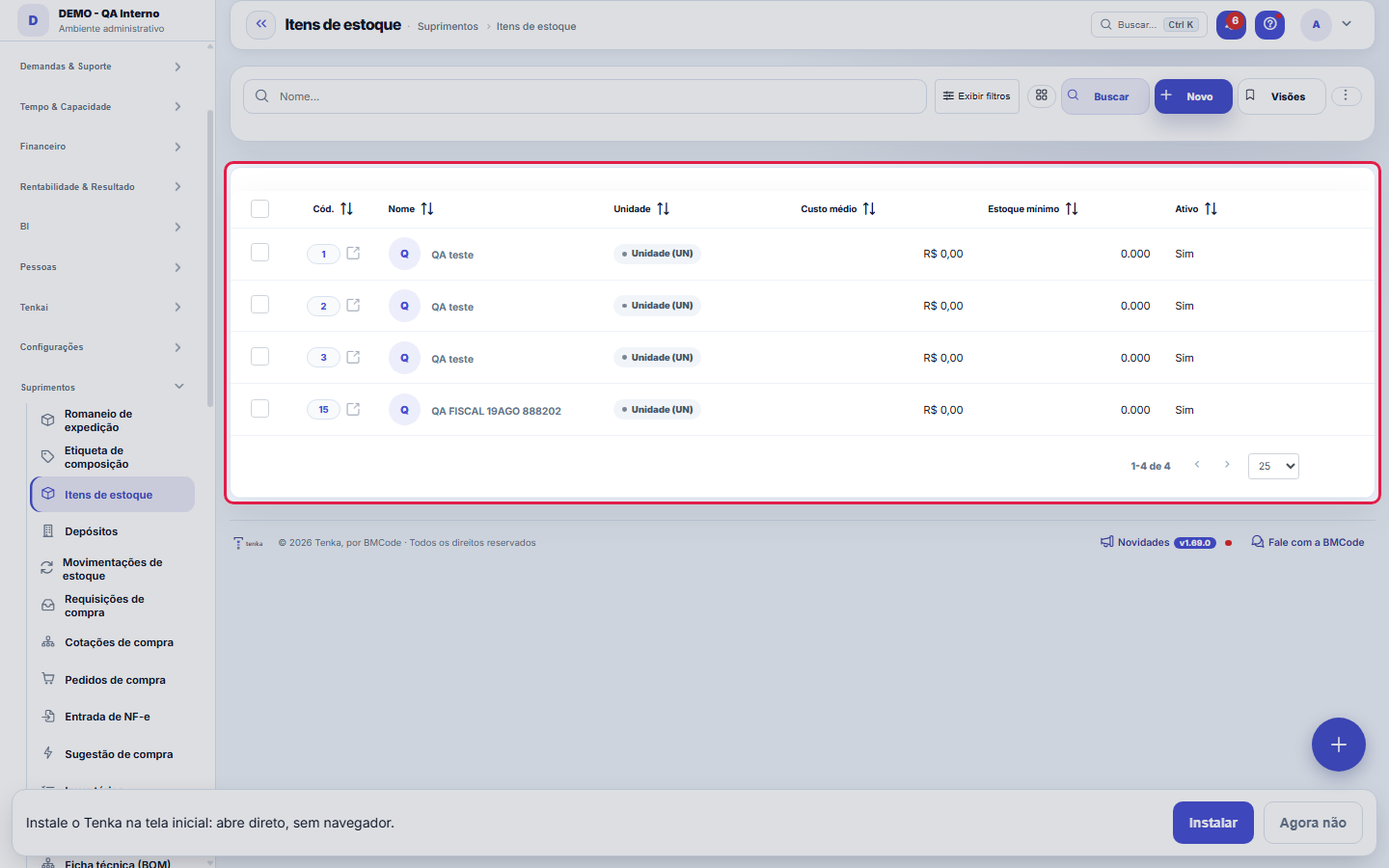This screenshot has height=868, width=1389.
Task: Open Depósitos in sidebar
Action: click(113, 531)
